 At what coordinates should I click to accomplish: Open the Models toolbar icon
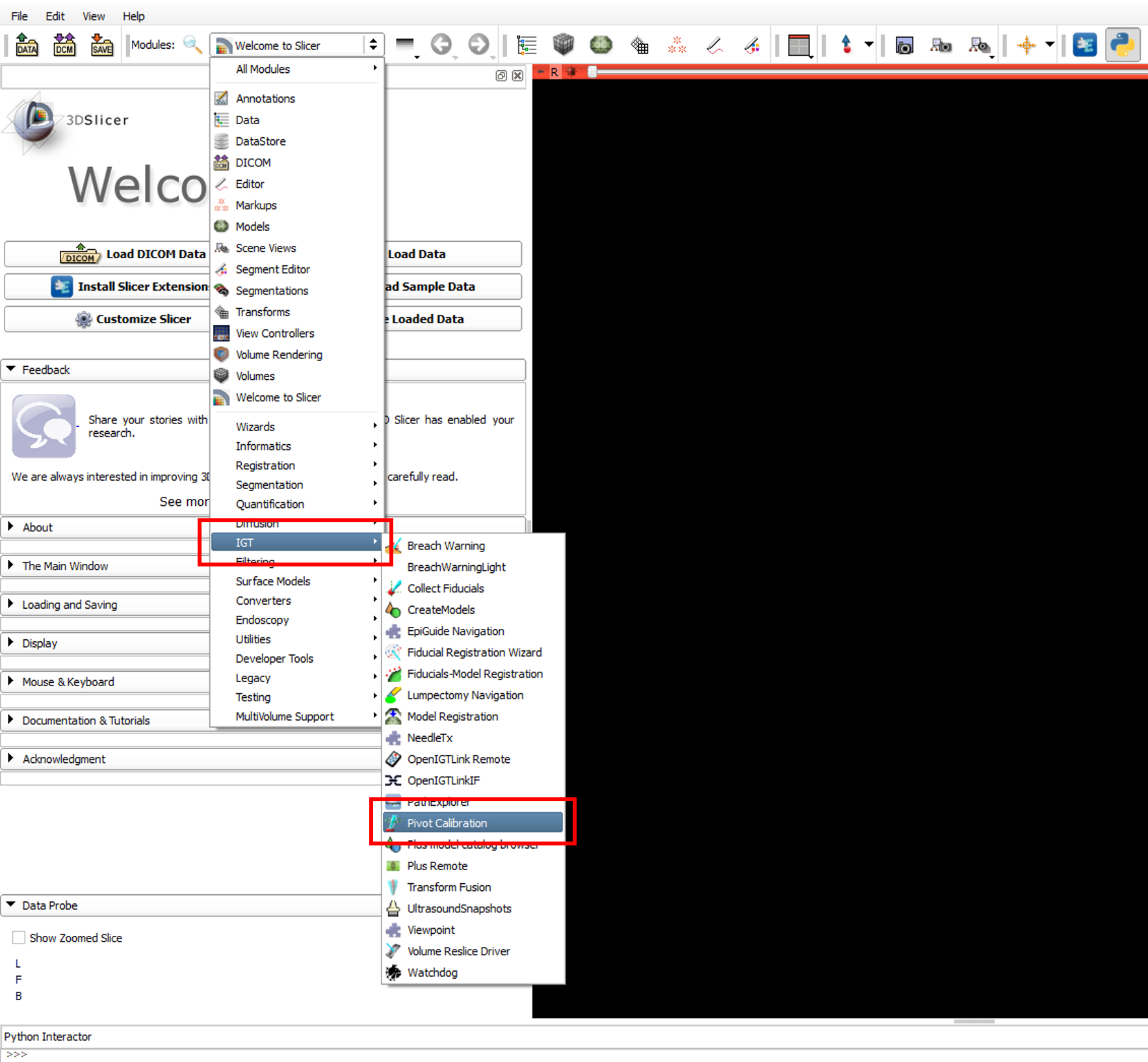click(601, 45)
